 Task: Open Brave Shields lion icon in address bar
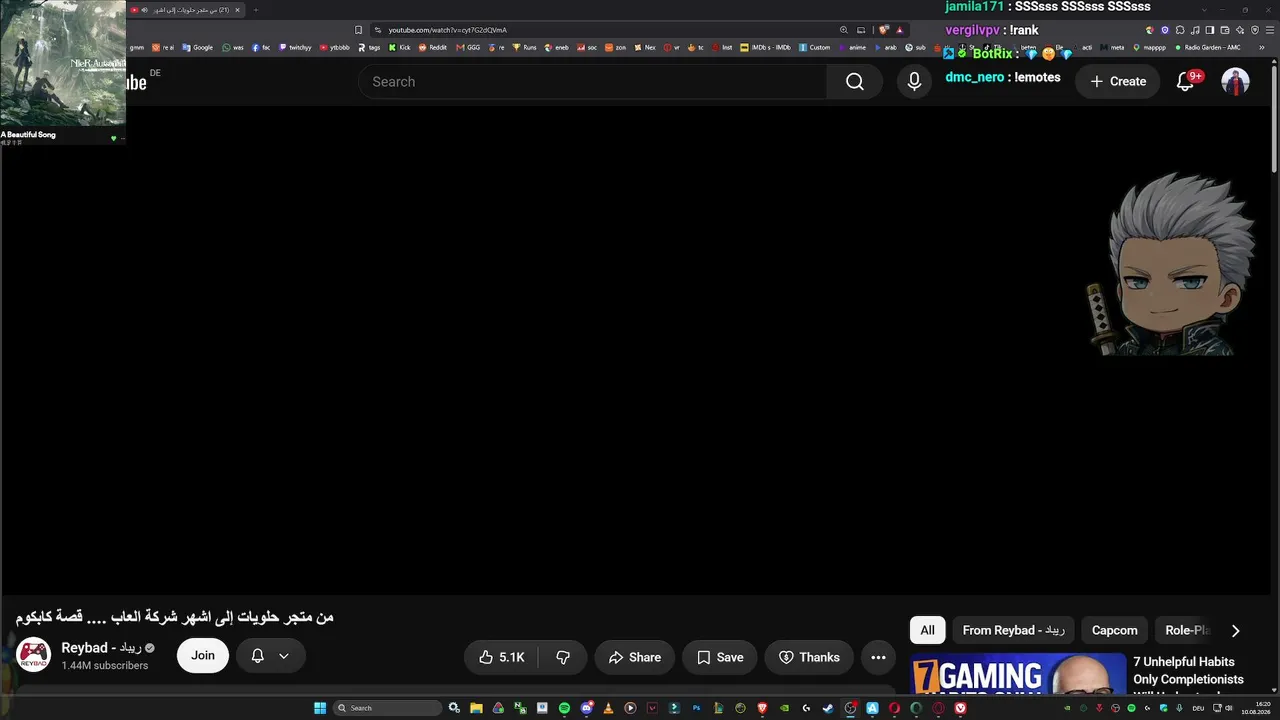(x=884, y=30)
